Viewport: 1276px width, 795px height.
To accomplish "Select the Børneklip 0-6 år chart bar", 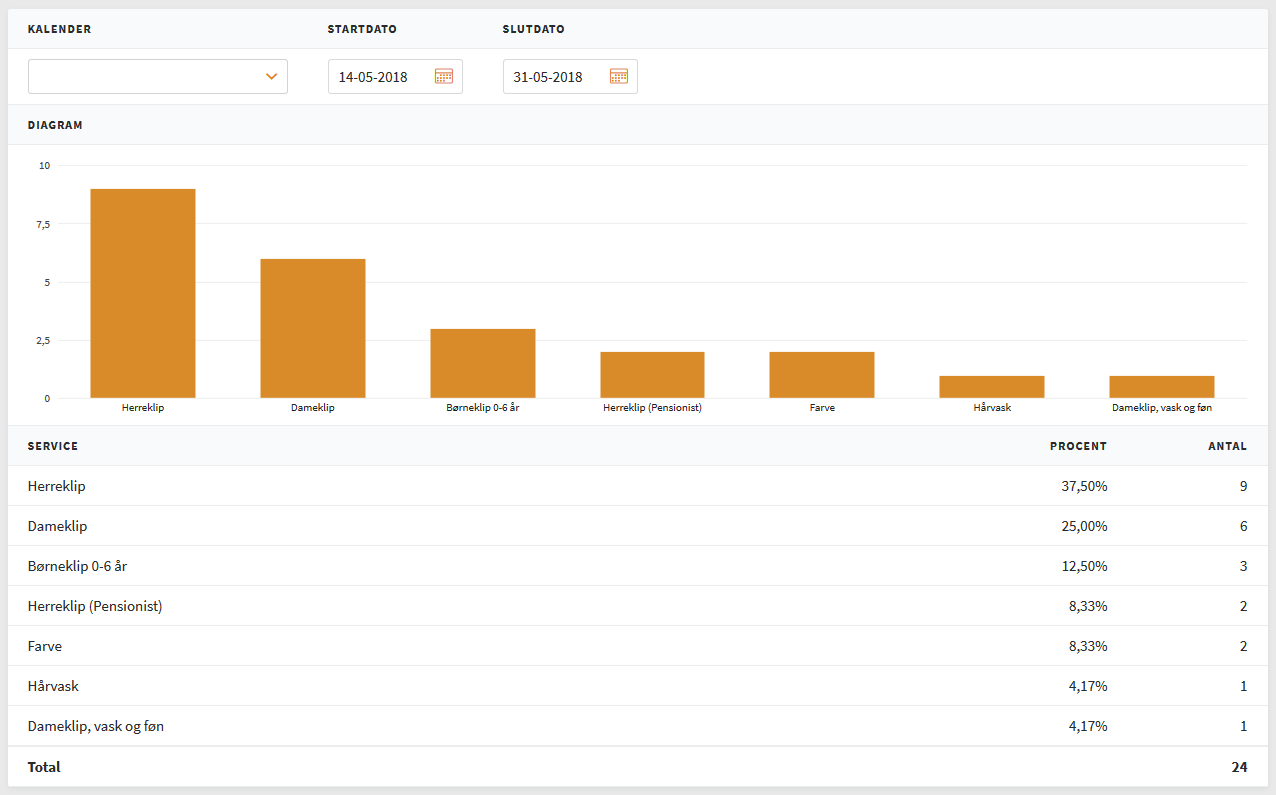I will click(483, 363).
